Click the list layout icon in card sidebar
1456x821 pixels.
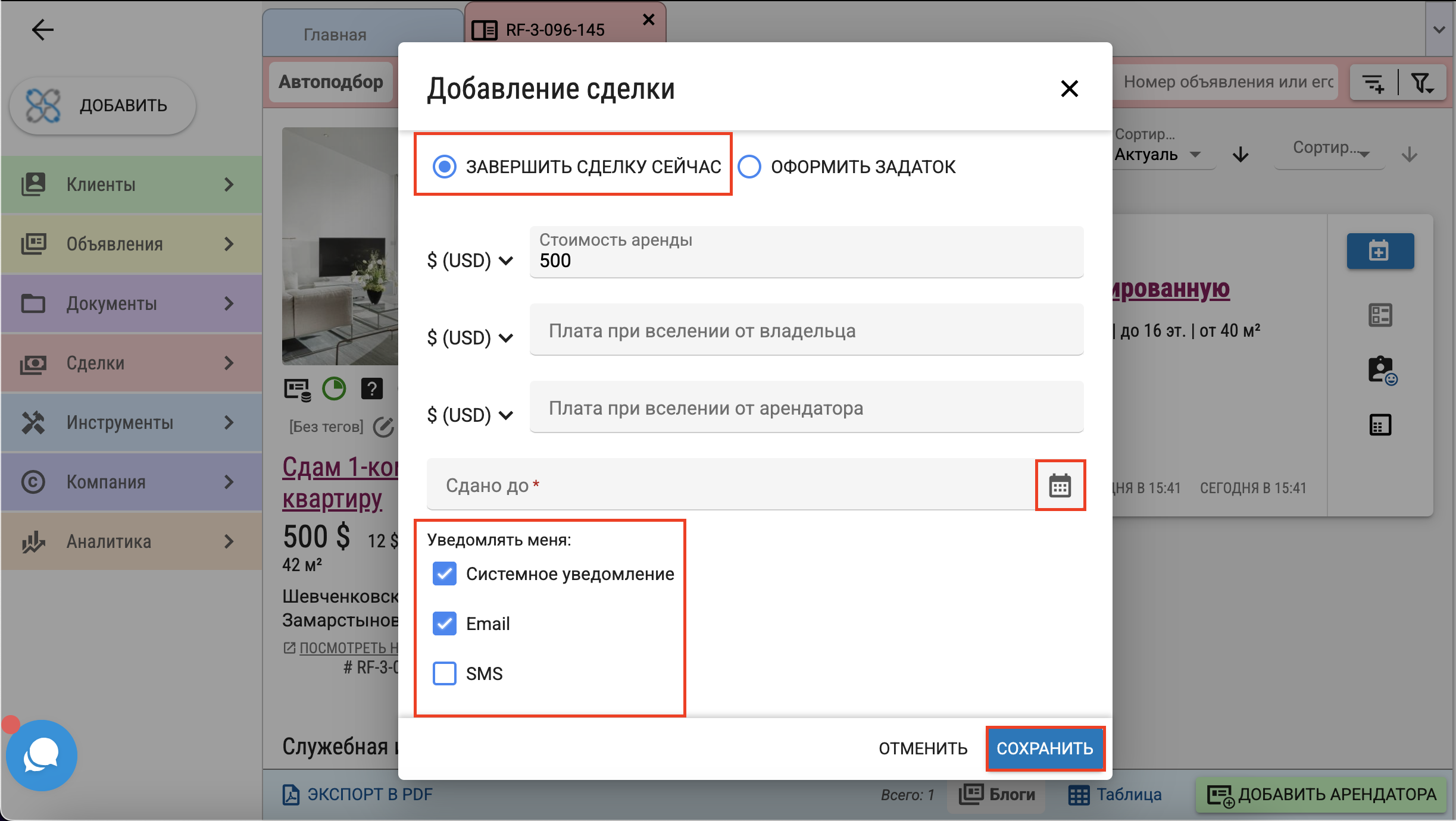[1380, 315]
